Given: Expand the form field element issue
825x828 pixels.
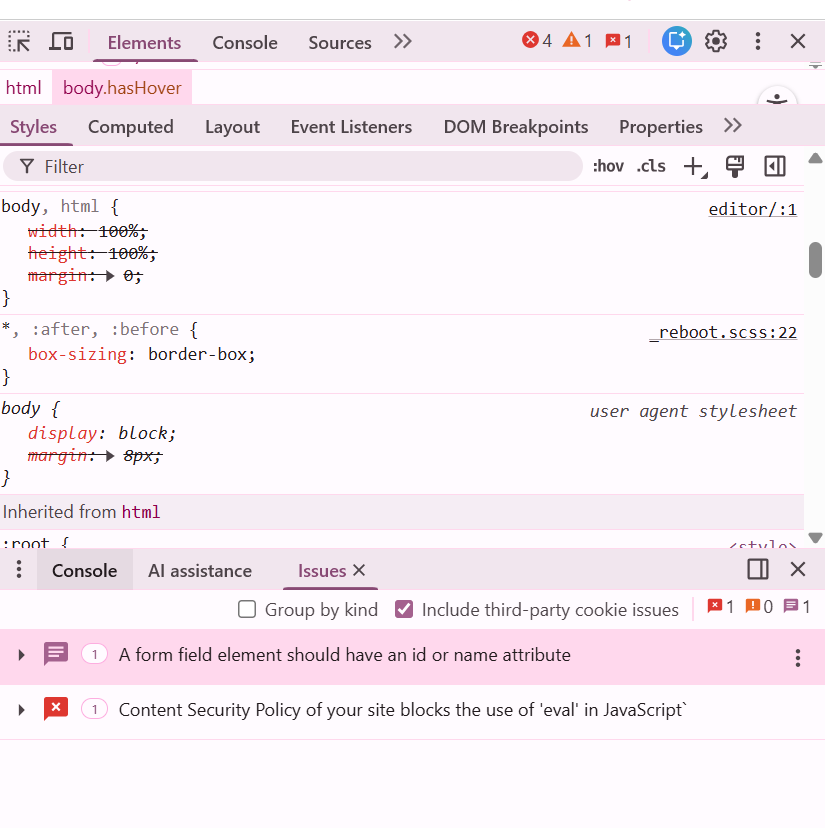Looking at the screenshot, I should point(21,655).
